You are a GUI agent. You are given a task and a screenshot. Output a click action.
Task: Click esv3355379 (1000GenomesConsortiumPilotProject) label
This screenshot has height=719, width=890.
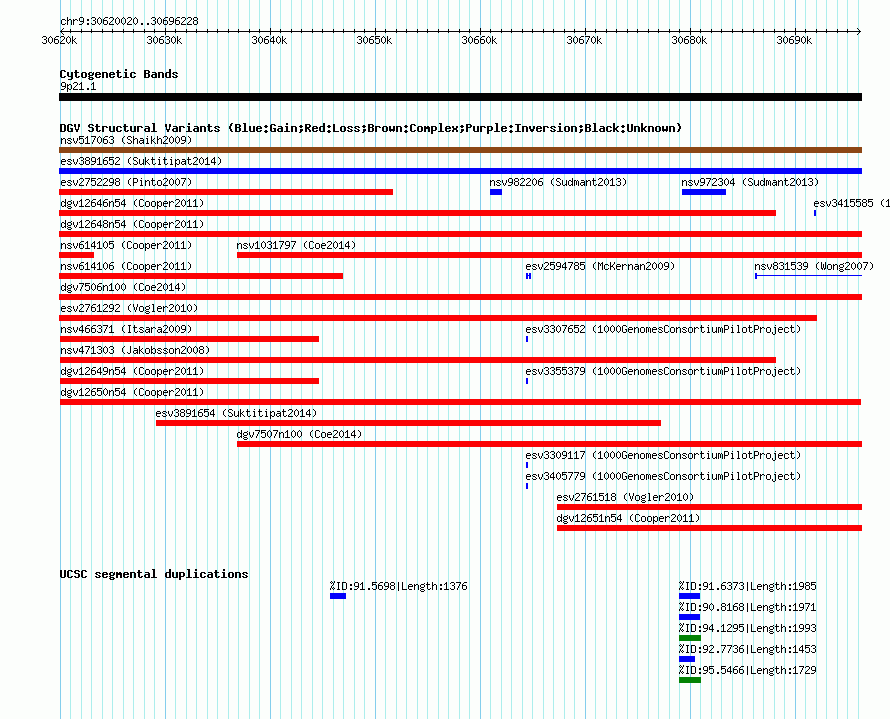[663, 371]
